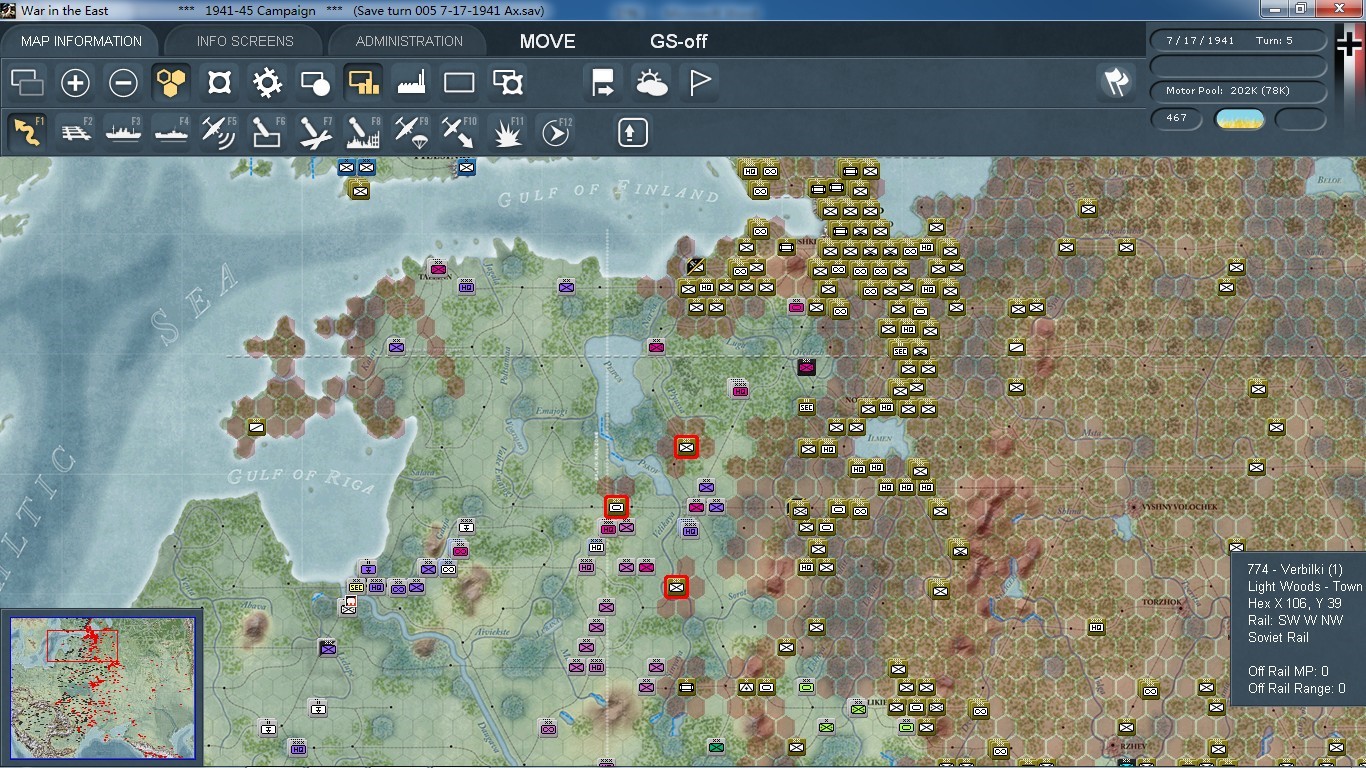Select the F6 bomb-over-box icon
The height and width of the screenshot is (768, 1366).
[267, 131]
